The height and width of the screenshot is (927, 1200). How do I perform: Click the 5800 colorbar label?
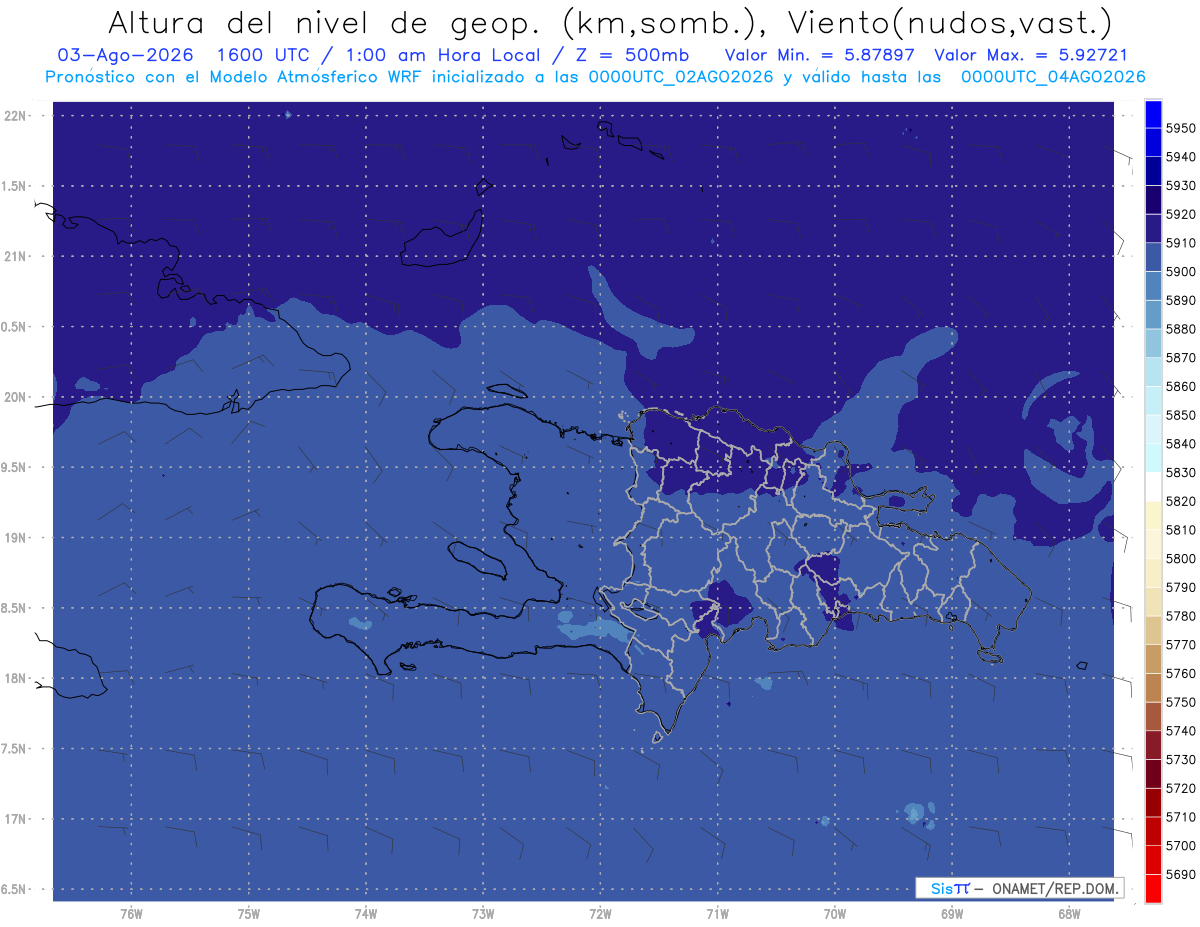point(1180,558)
